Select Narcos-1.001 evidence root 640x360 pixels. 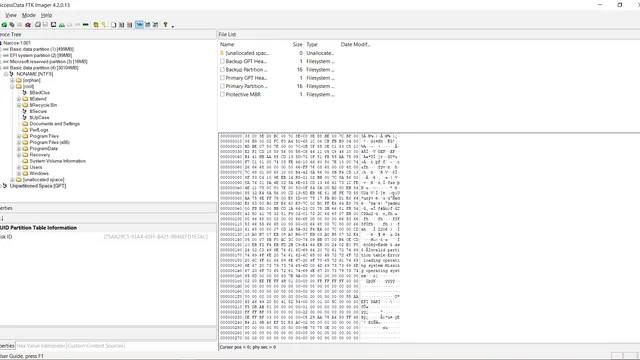(x=17, y=43)
